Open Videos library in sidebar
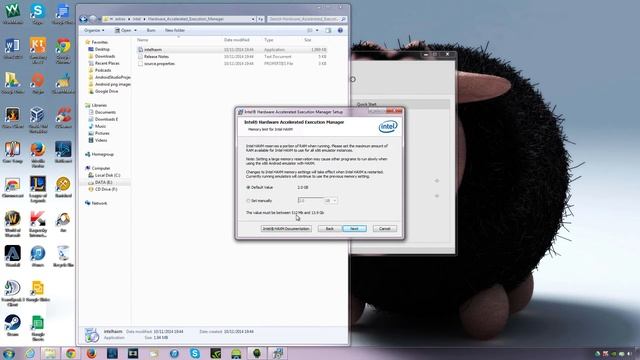 click(x=101, y=140)
